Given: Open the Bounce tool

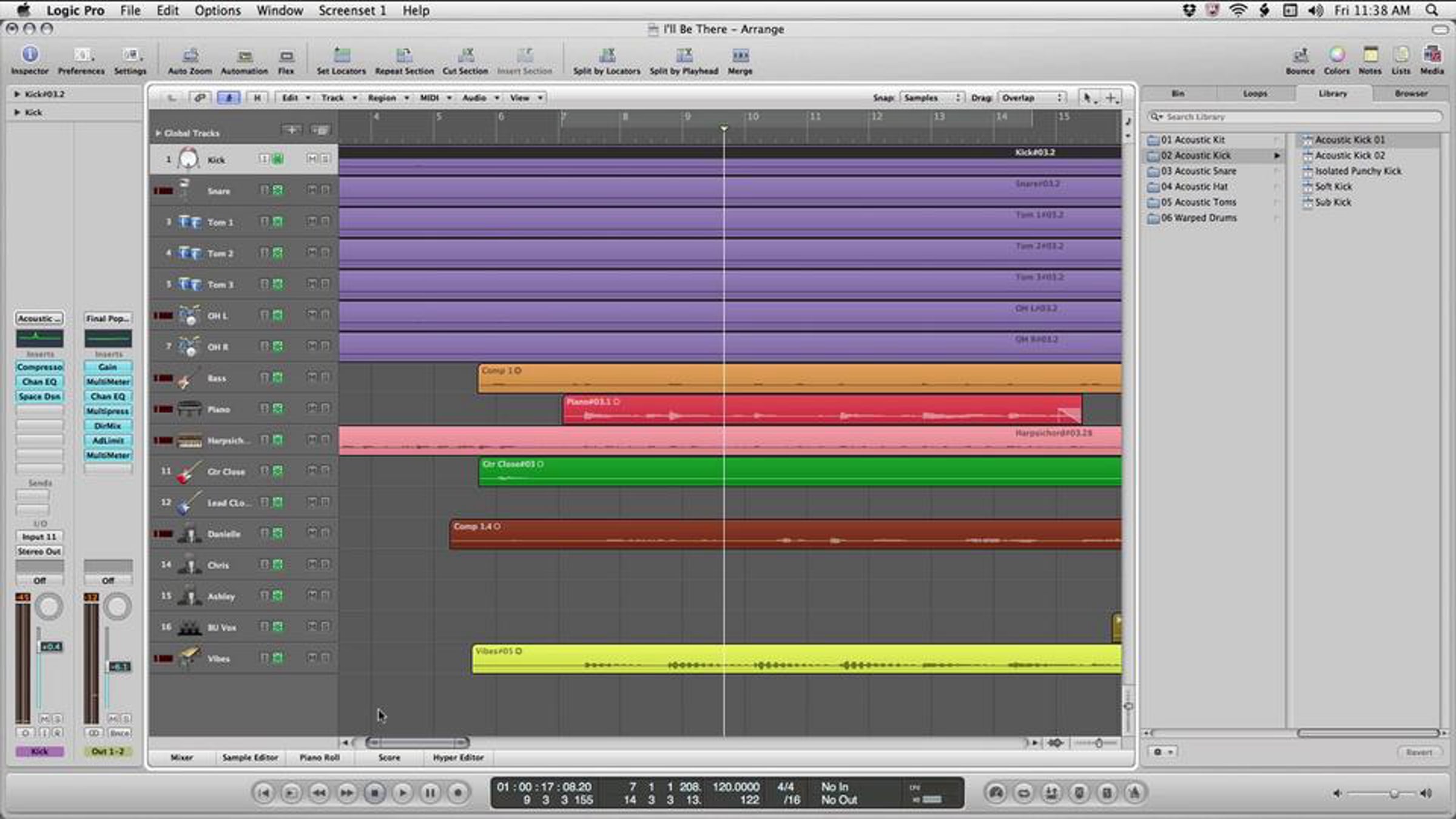Looking at the screenshot, I should [1299, 56].
